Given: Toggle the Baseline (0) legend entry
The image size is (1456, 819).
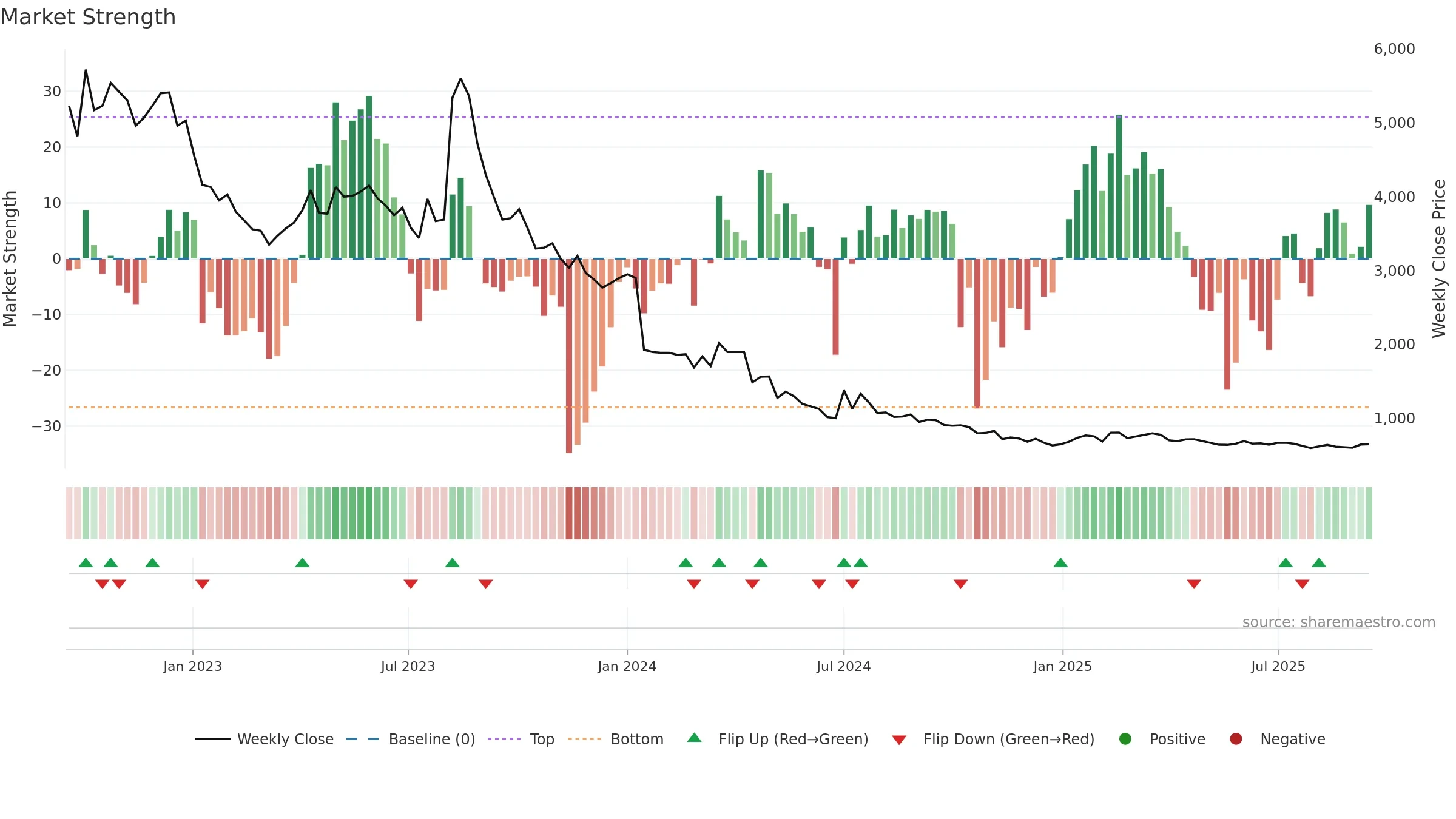Looking at the screenshot, I should (x=411, y=739).
